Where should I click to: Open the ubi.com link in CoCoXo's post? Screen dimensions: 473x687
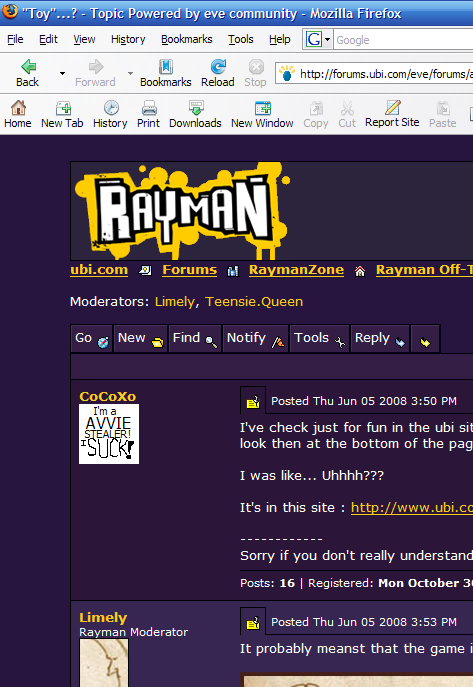click(x=412, y=507)
